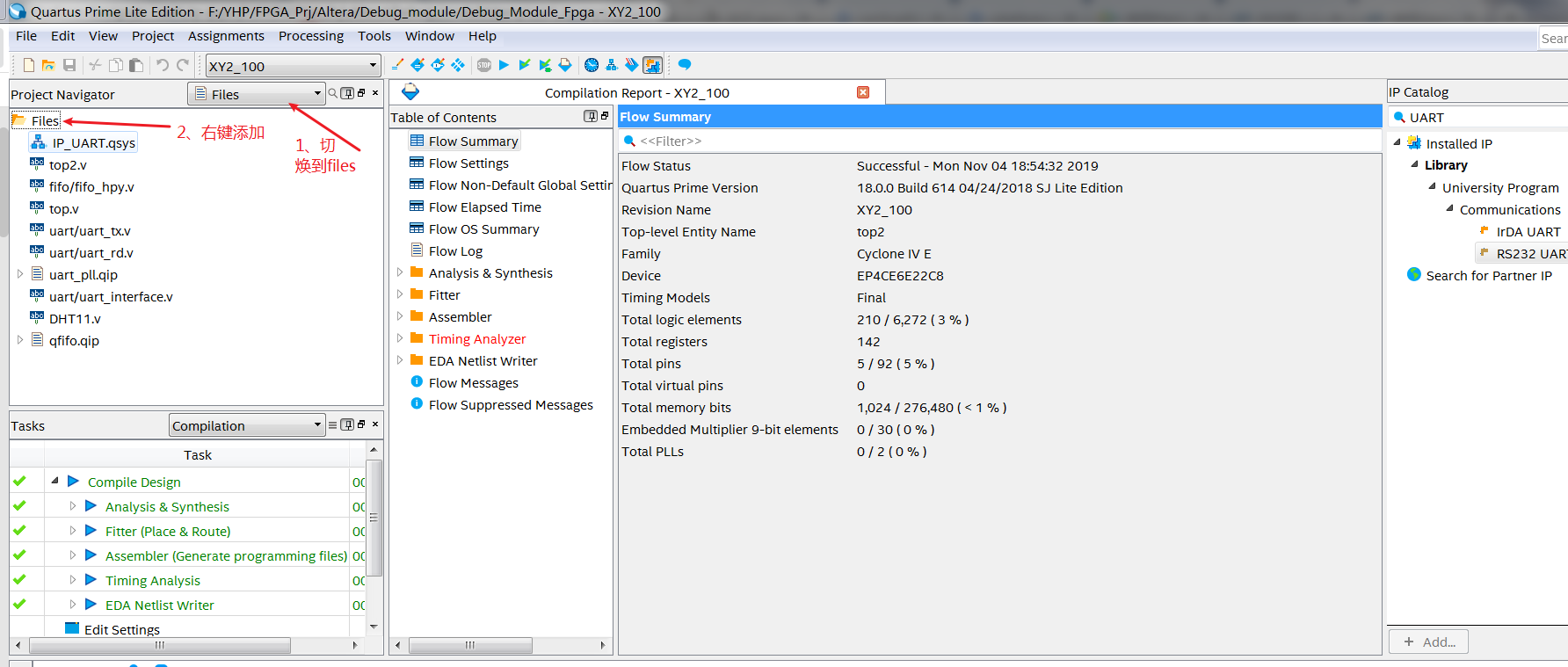
Task: Expand the Fitter folder in Table of Contents
Action: click(400, 294)
